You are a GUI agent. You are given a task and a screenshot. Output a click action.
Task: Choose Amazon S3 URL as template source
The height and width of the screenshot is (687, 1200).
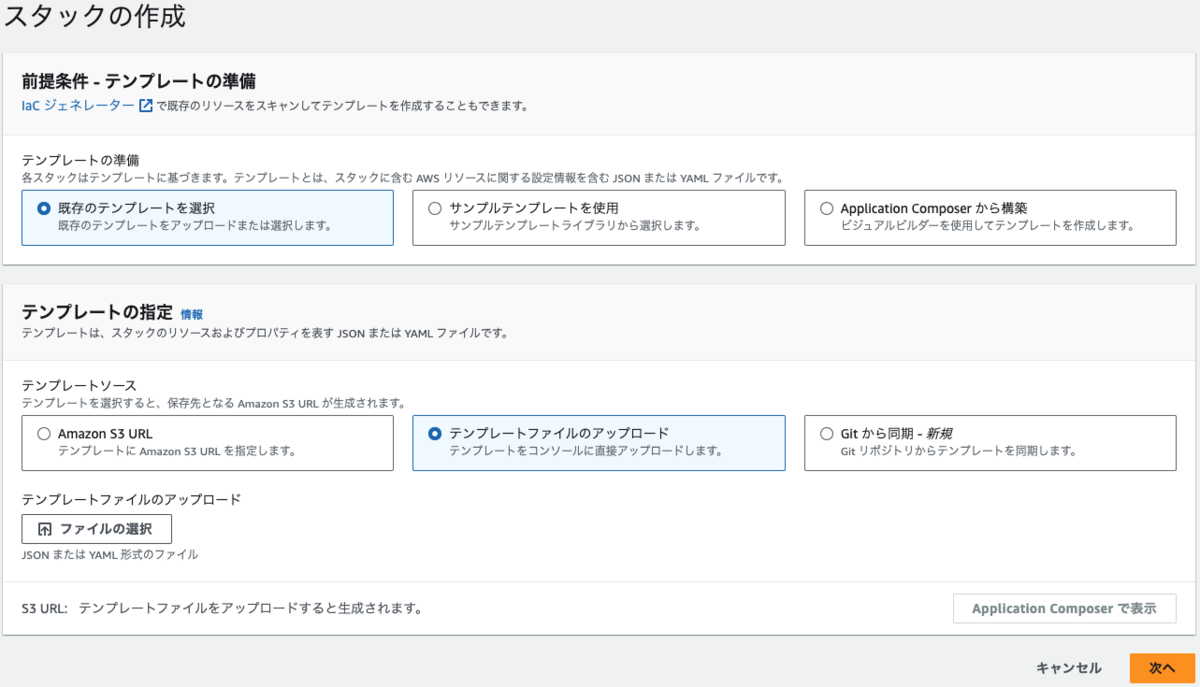43,434
